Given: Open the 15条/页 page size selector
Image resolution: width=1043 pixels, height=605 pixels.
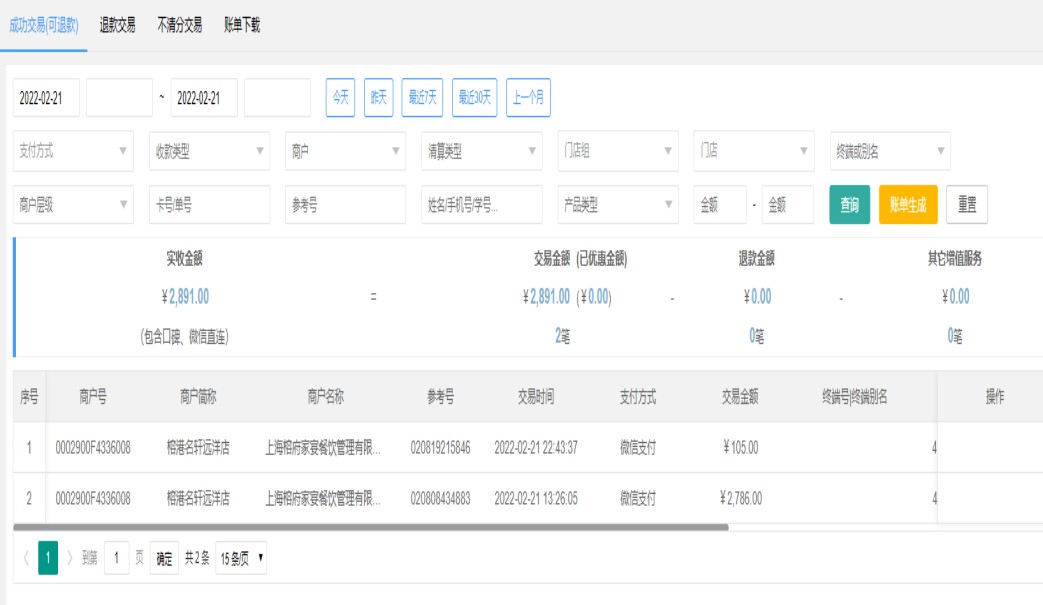Looking at the screenshot, I should tap(241, 558).
